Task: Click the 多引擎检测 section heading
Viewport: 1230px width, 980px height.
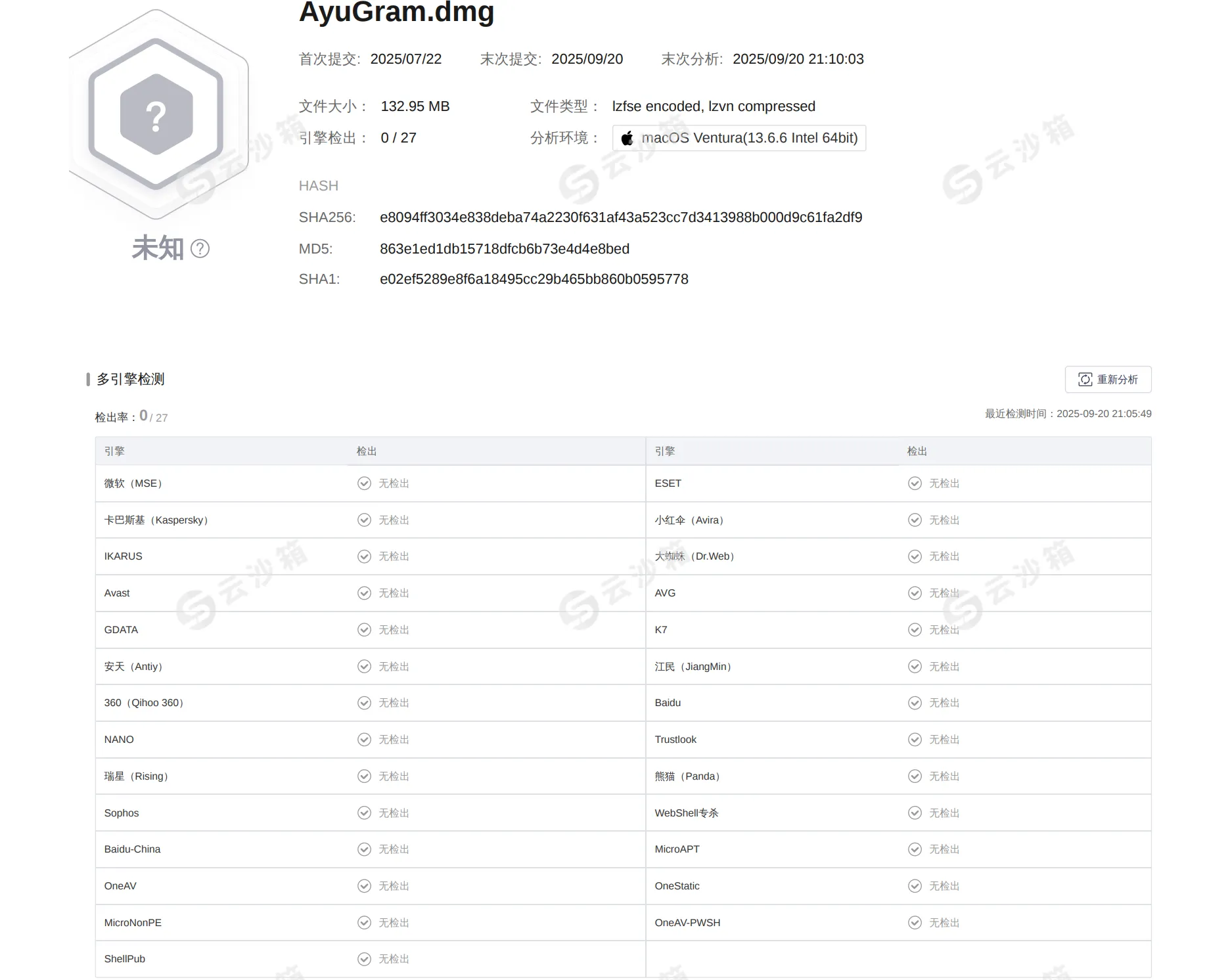Action: pyautogui.click(x=131, y=379)
